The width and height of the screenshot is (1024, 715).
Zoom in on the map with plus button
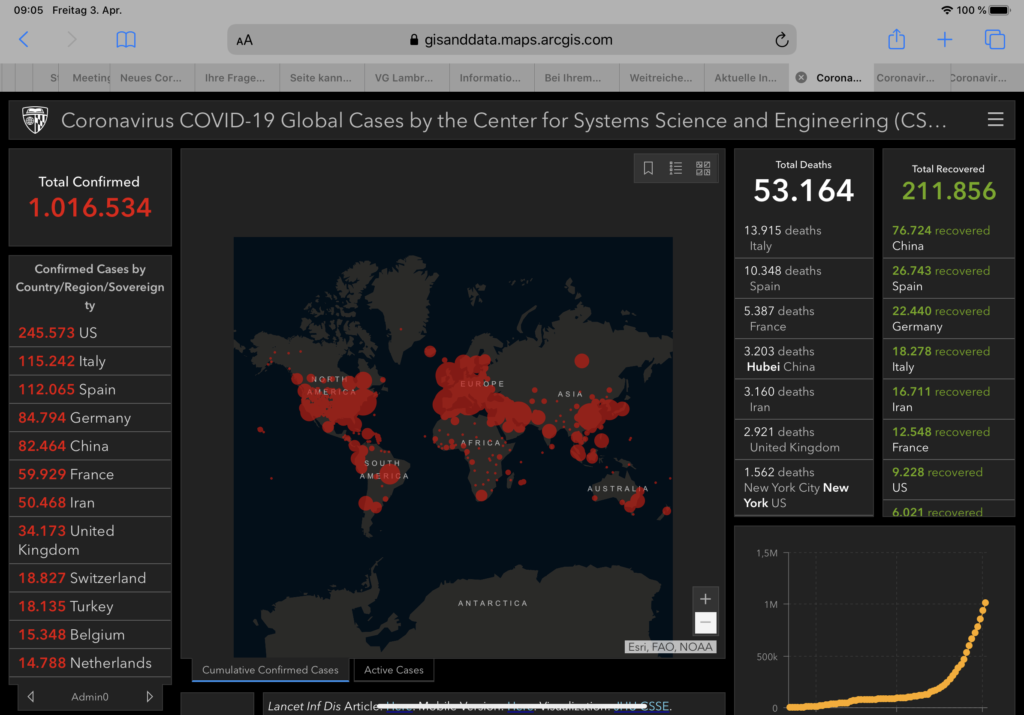pyautogui.click(x=705, y=598)
